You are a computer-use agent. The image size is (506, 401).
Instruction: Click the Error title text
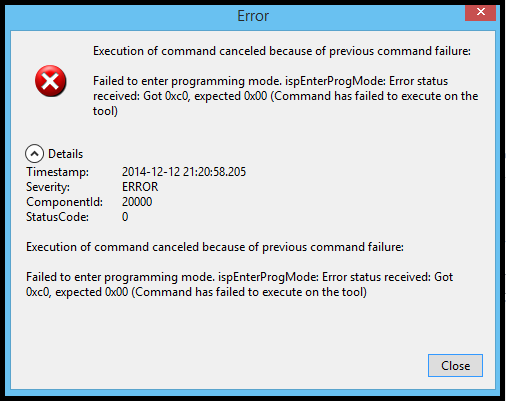[253, 16]
